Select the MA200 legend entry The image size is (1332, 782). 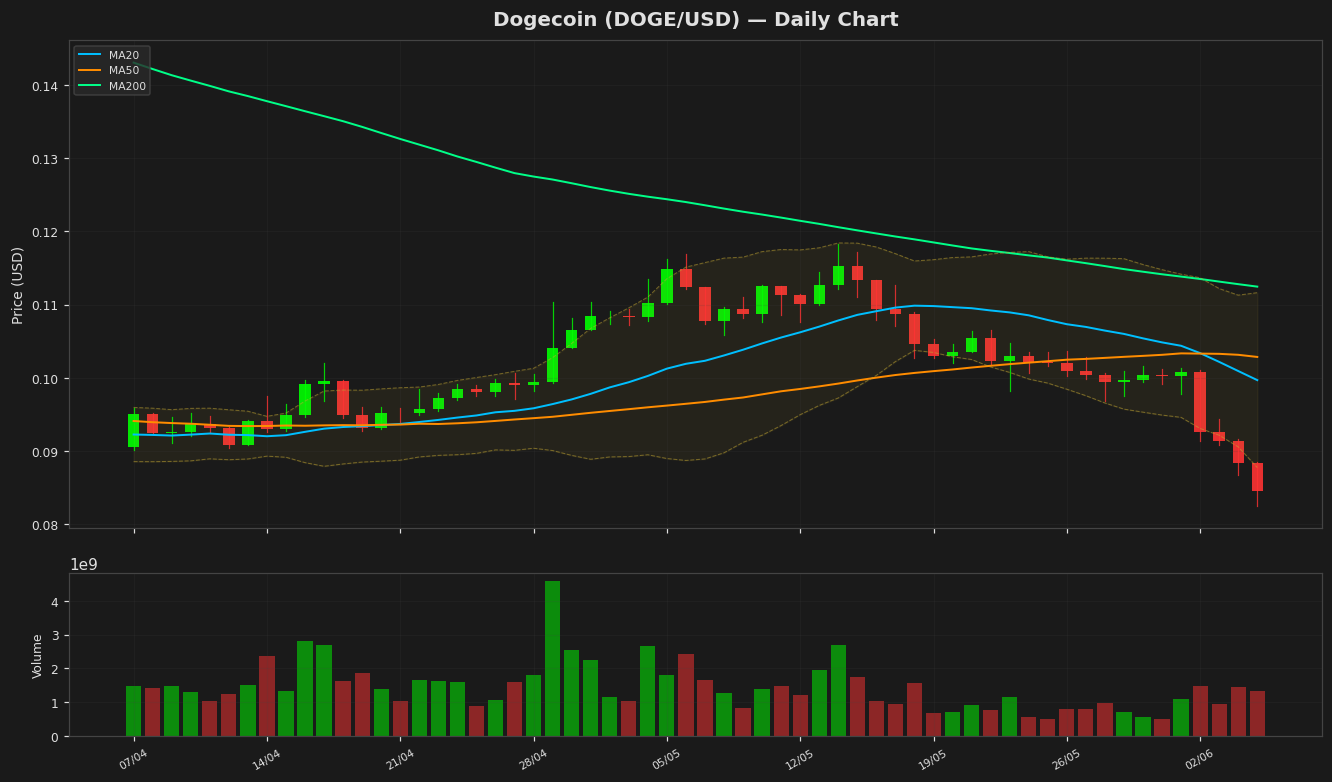click(x=113, y=87)
